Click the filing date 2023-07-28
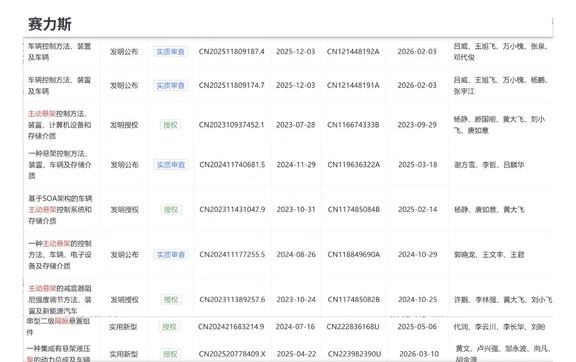The width and height of the screenshot is (576, 362). (x=296, y=125)
